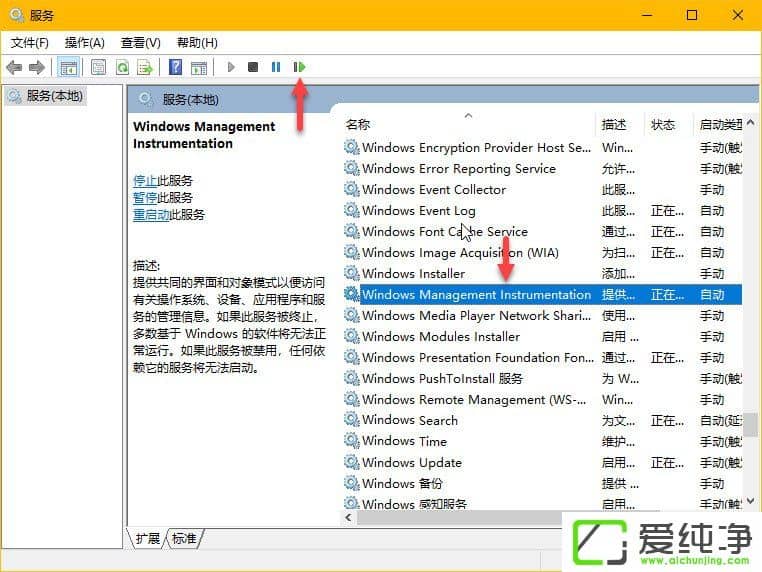The image size is (762, 572).
Task: Select Windows Error Reporting Service row
Action: click(543, 169)
